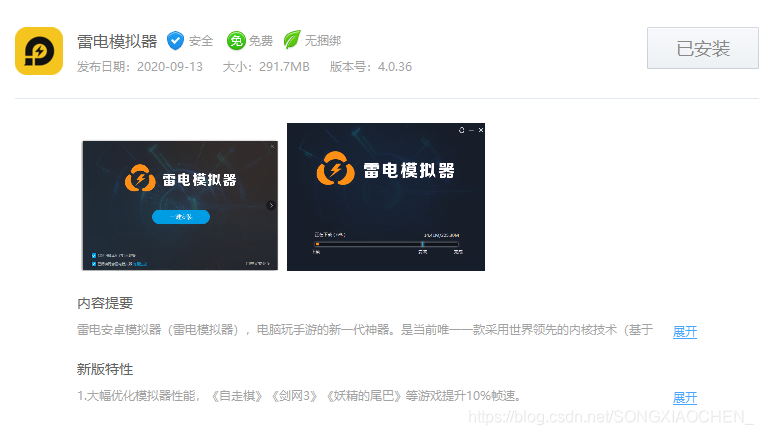Click the size 291.7MB text
Viewport: 763px width, 435px height.
pyautogui.click(x=284, y=67)
